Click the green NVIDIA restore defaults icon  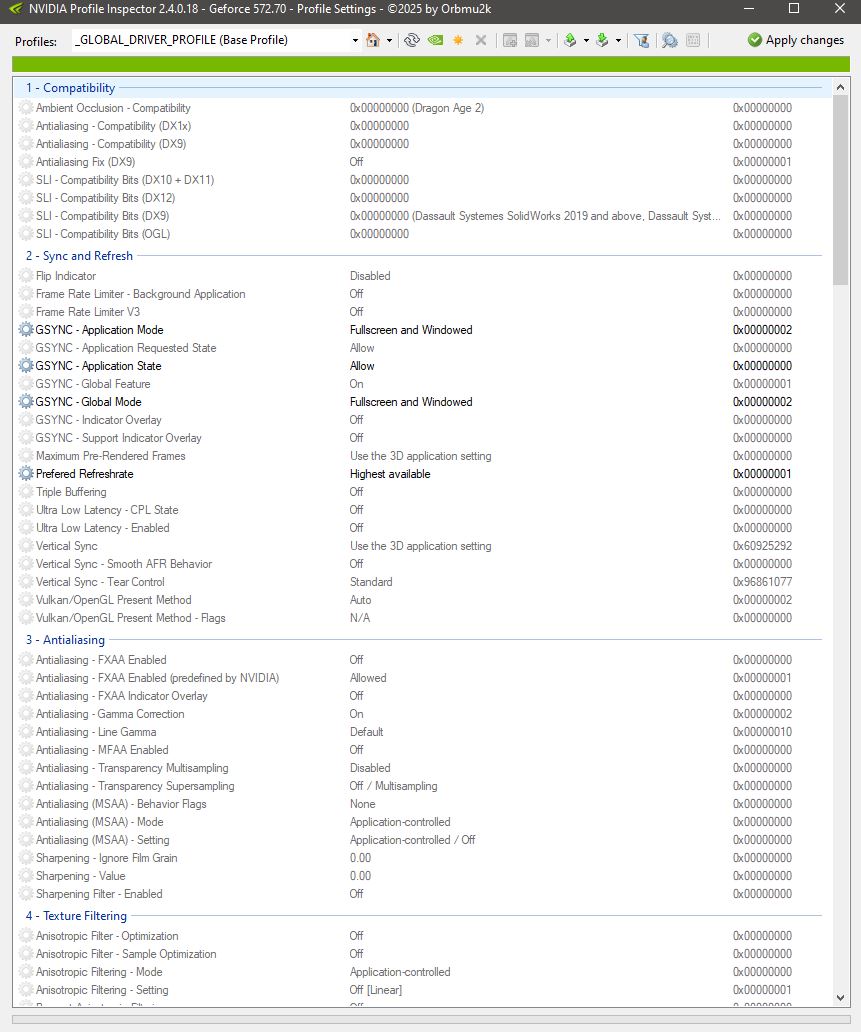(435, 40)
